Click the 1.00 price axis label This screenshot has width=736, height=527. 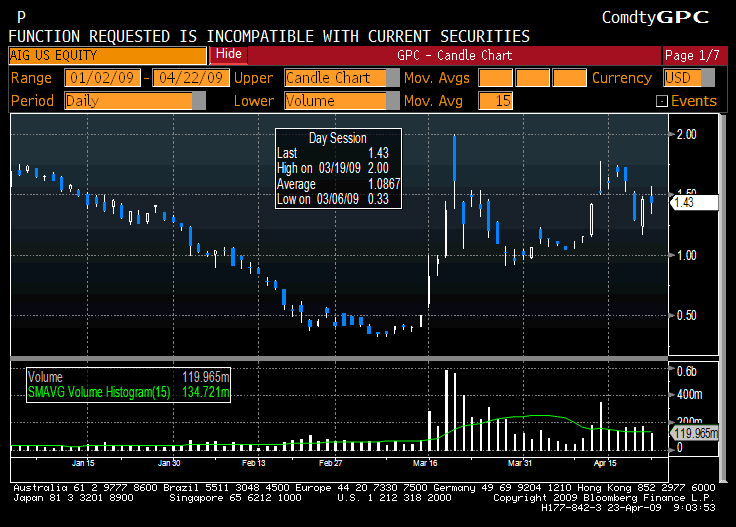point(686,255)
